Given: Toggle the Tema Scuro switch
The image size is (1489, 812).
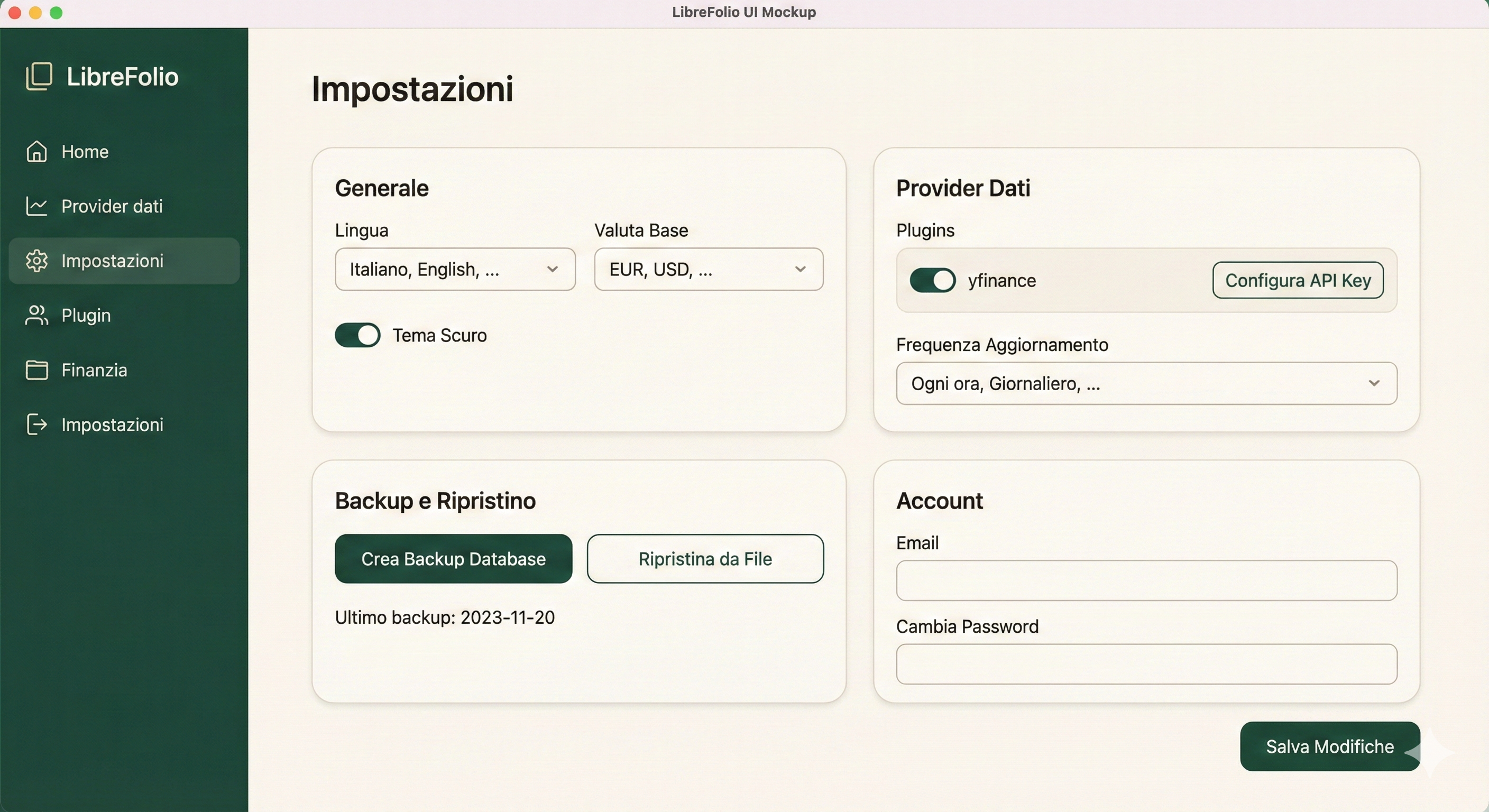Looking at the screenshot, I should (x=357, y=335).
